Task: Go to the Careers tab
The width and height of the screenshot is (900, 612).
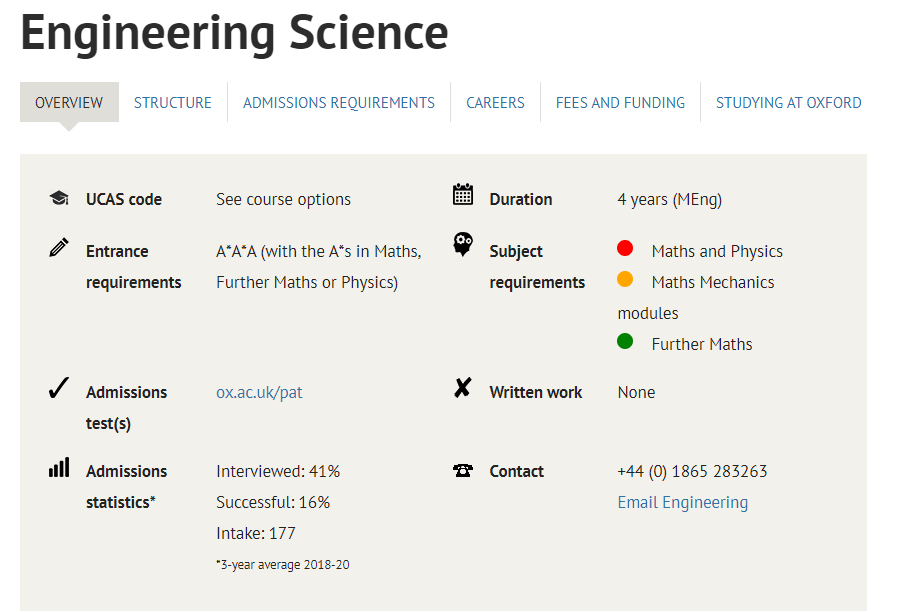Action: pos(495,102)
